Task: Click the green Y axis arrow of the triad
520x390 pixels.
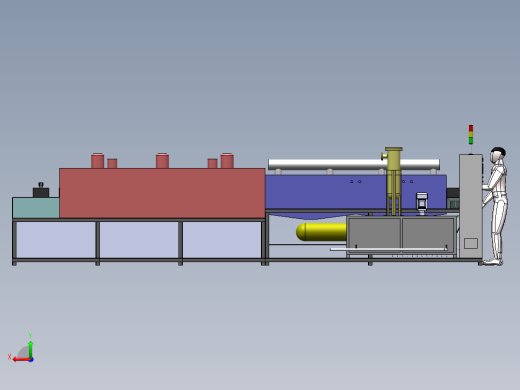Action: pyautogui.click(x=30, y=349)
